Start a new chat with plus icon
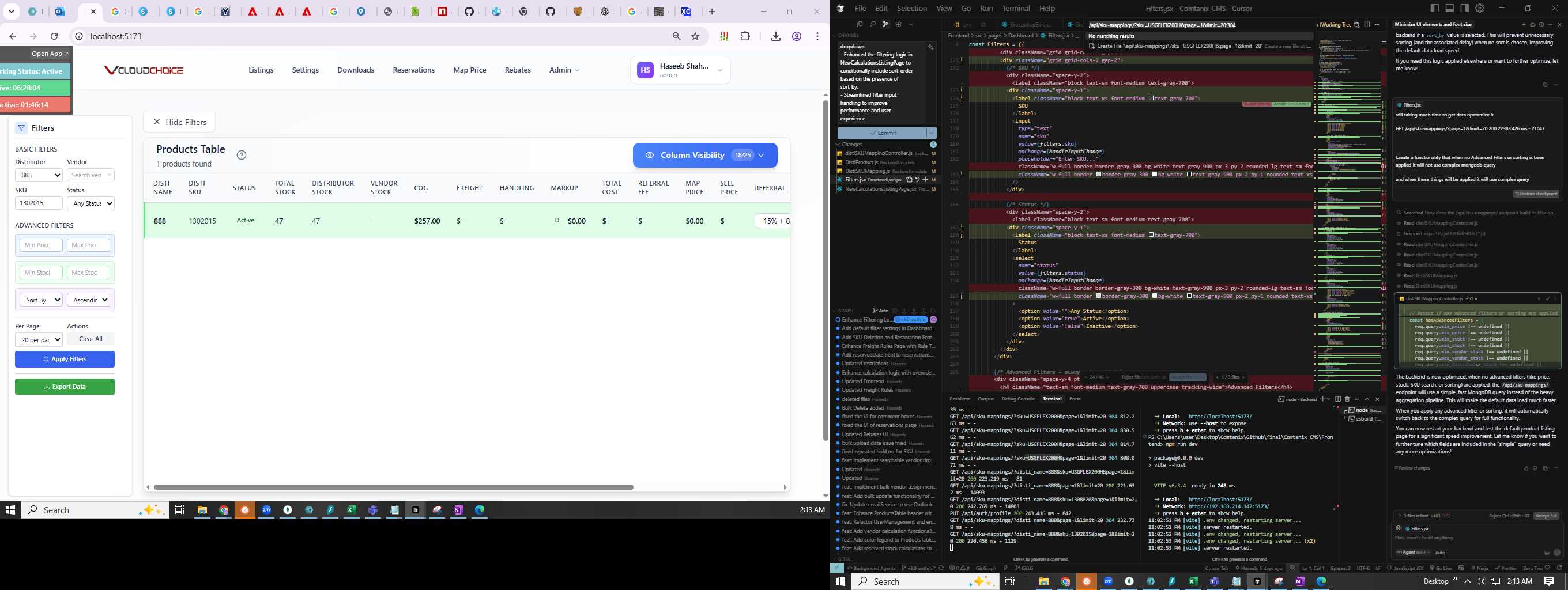 pos(1524,25)
